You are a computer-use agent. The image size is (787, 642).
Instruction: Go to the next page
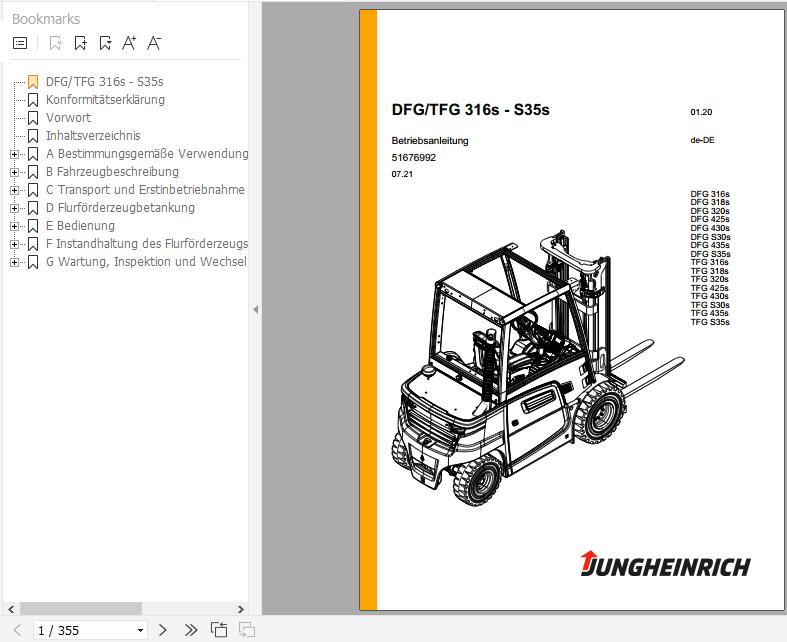[x=162, y=630]
